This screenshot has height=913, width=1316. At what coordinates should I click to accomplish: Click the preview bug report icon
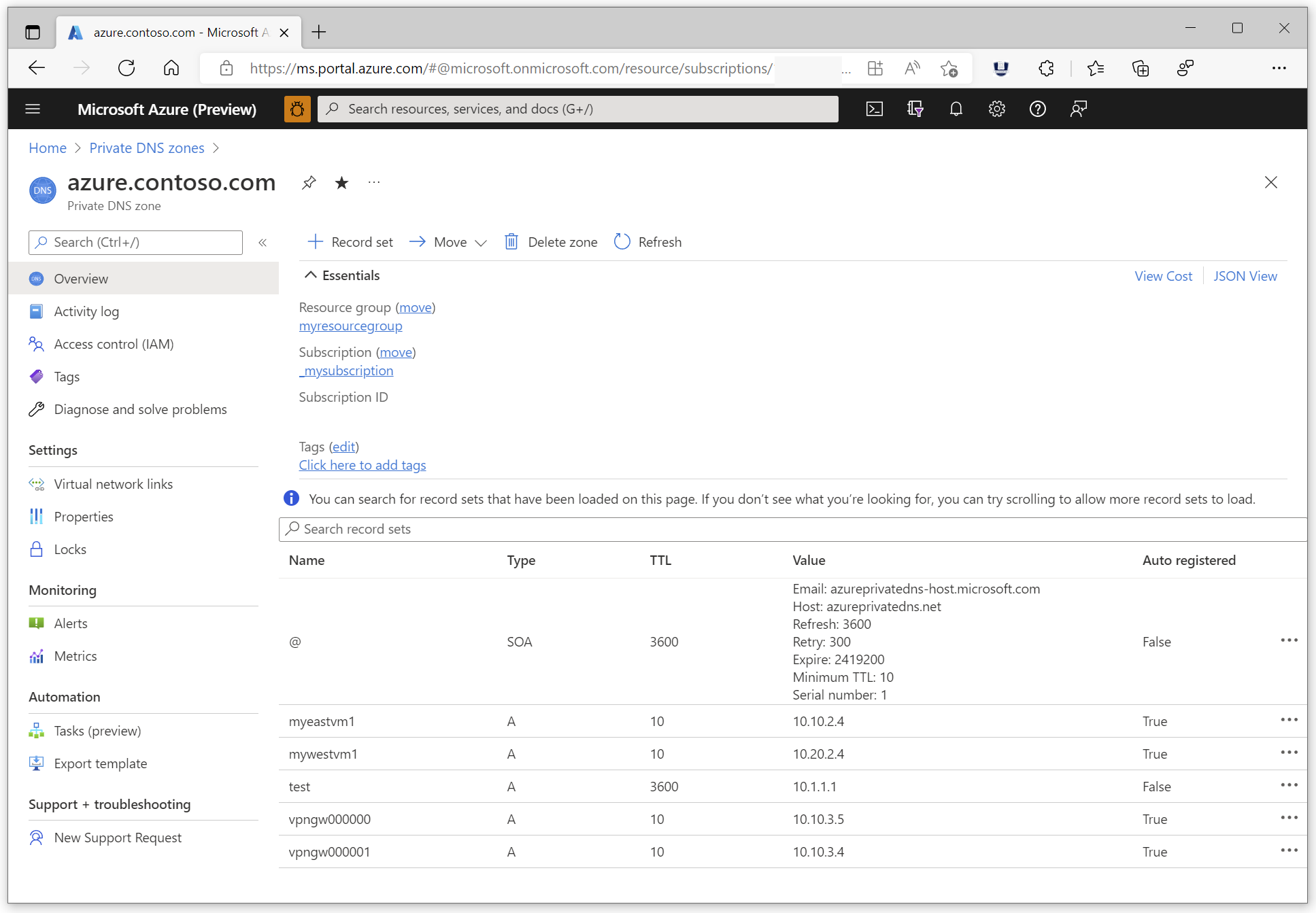coord(297,109)
